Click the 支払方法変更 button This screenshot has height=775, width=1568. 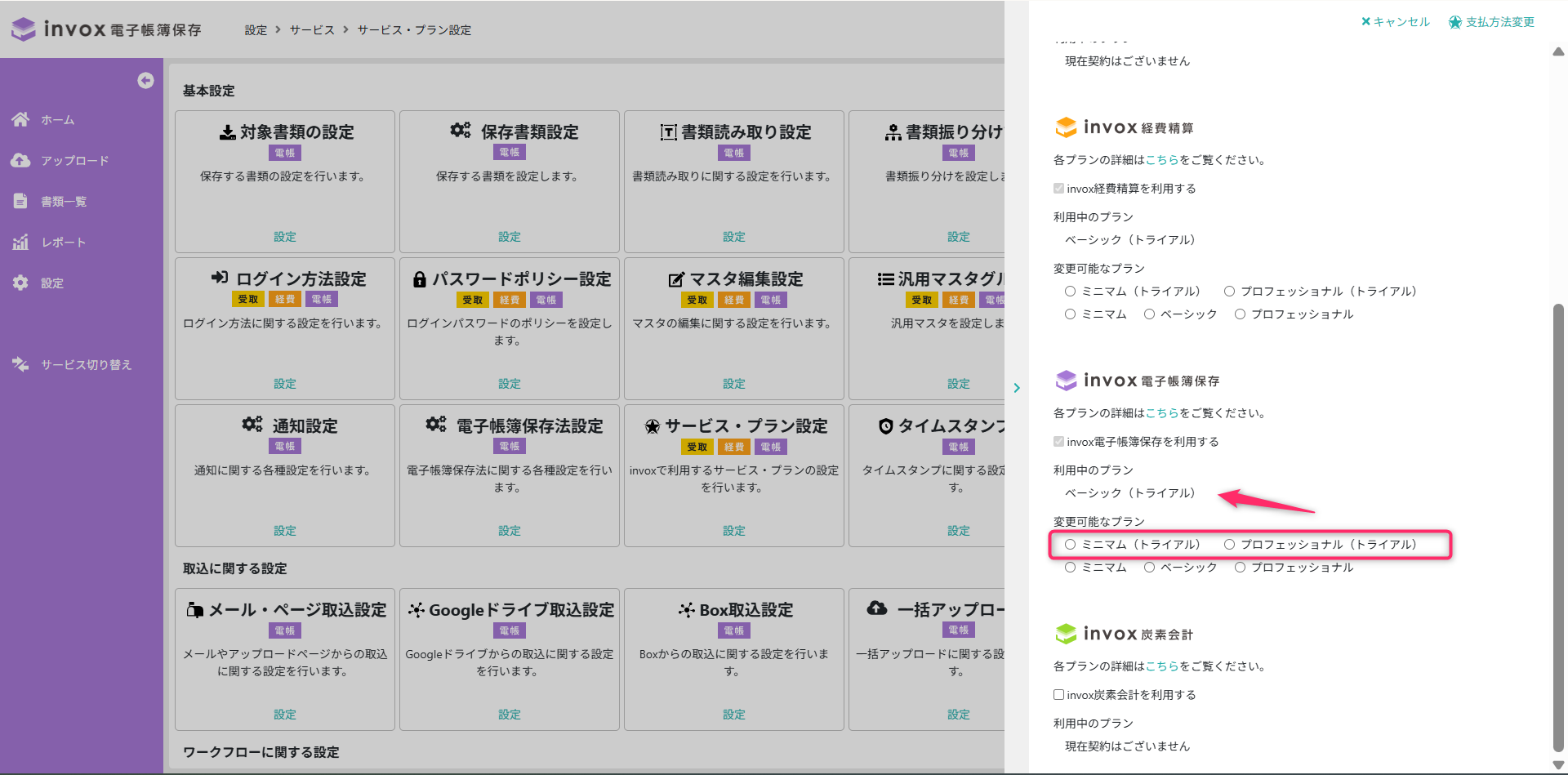1491,22
